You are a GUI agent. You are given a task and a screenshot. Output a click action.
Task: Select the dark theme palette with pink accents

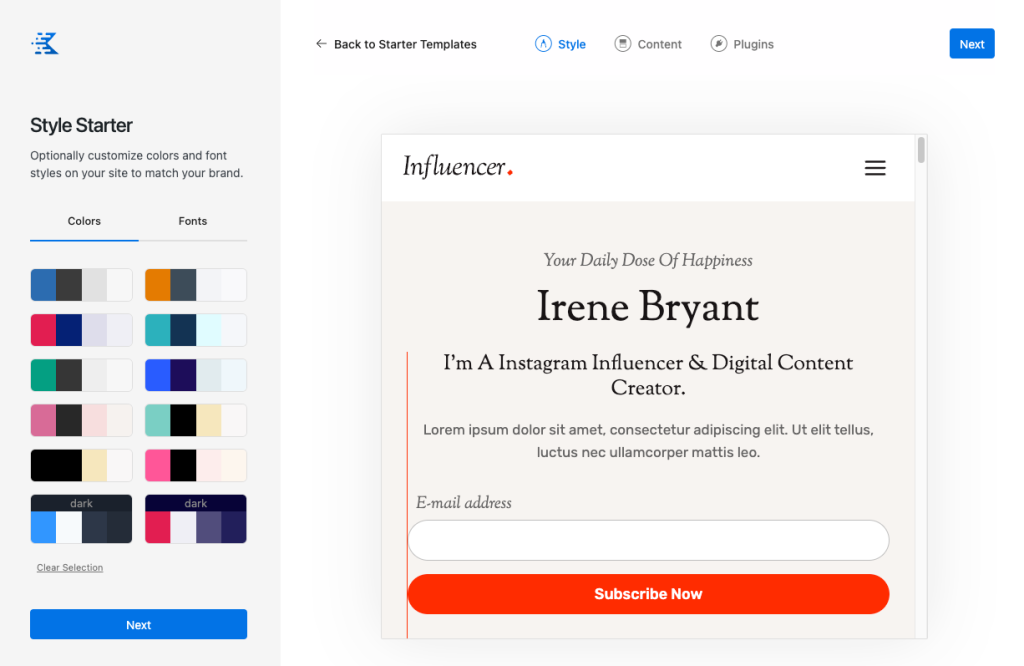[195, 518]
